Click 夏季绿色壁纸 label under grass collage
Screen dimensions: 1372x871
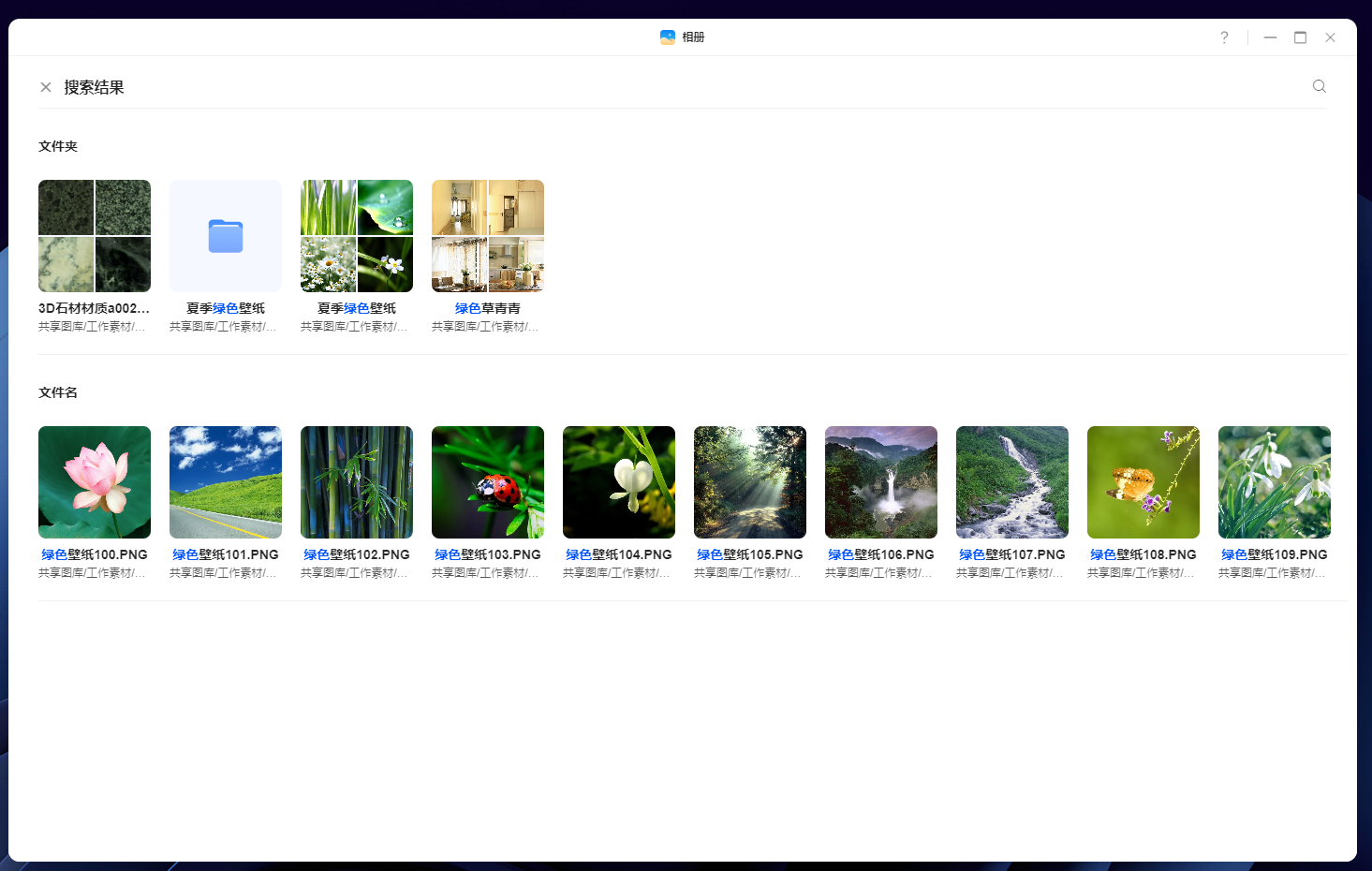357,308
